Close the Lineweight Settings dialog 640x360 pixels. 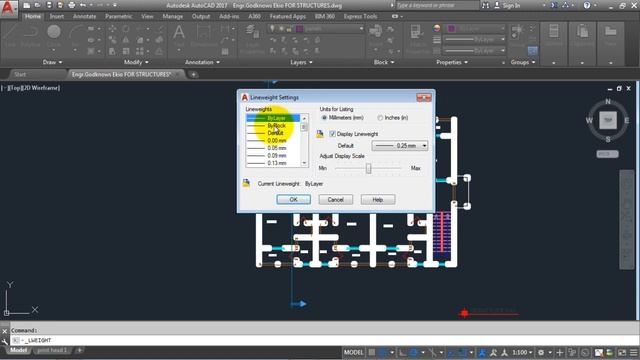(424, 98)
